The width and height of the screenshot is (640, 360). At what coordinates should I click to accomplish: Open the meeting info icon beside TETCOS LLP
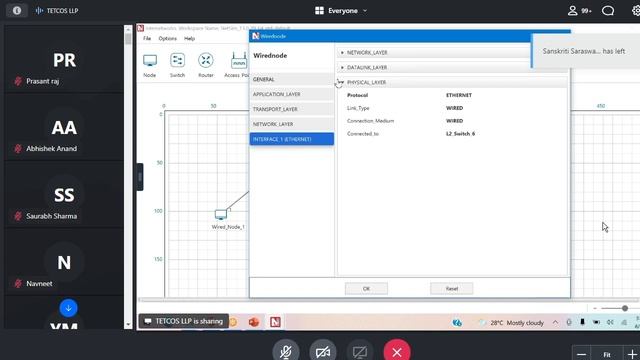tap(17, 11)
